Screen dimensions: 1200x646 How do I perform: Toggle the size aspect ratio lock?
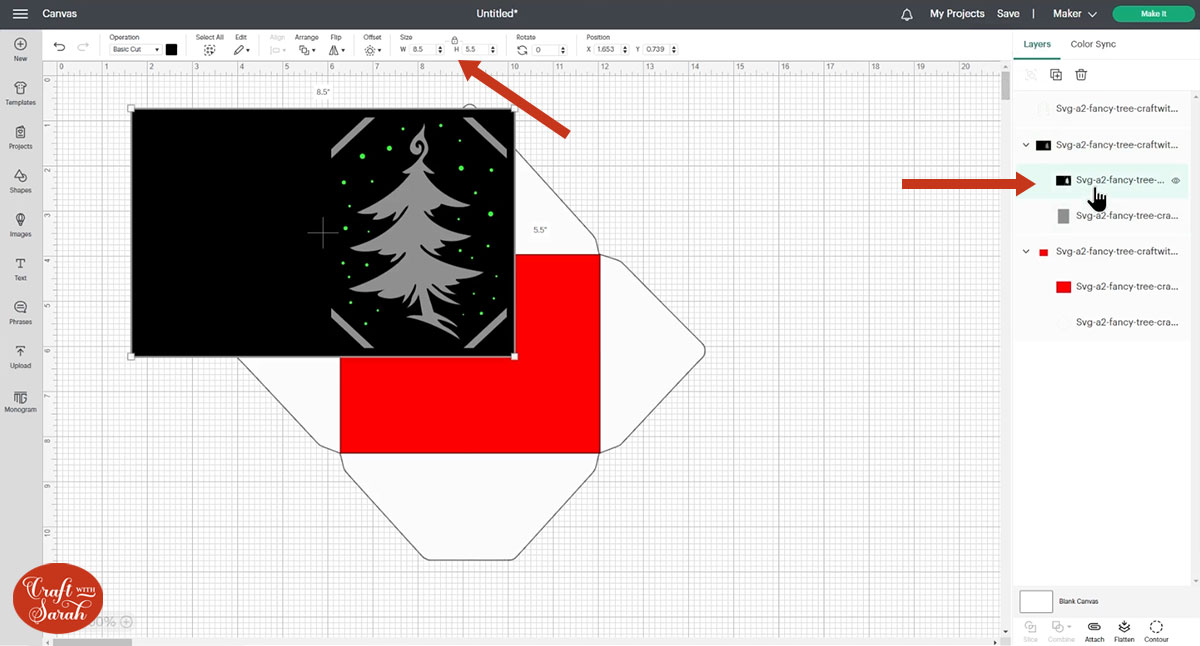pos(454,40)
